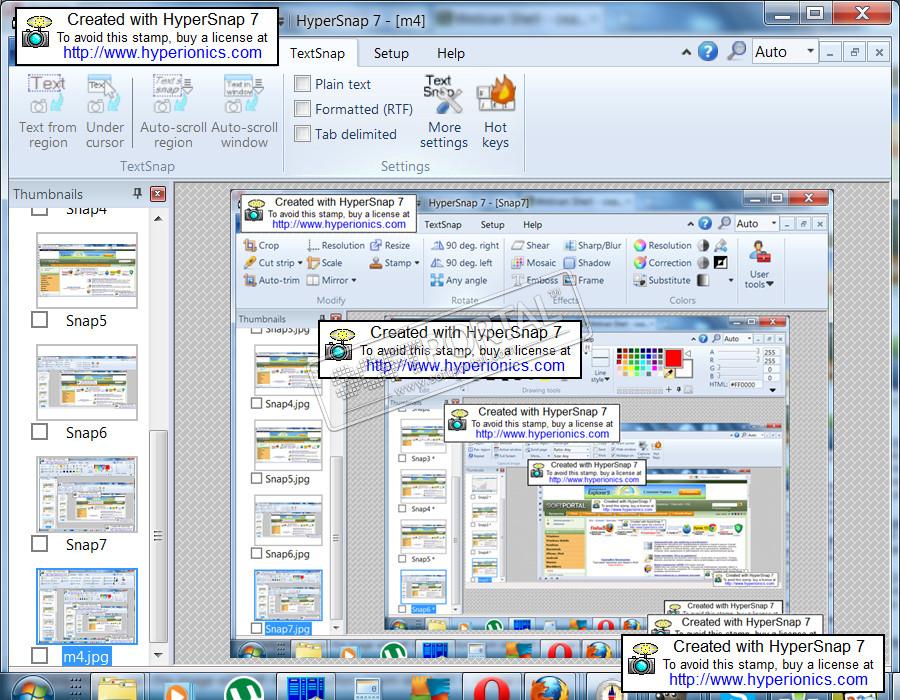Click the Thumbnails panel vertical scrollbar thumb

coord(158,536)
